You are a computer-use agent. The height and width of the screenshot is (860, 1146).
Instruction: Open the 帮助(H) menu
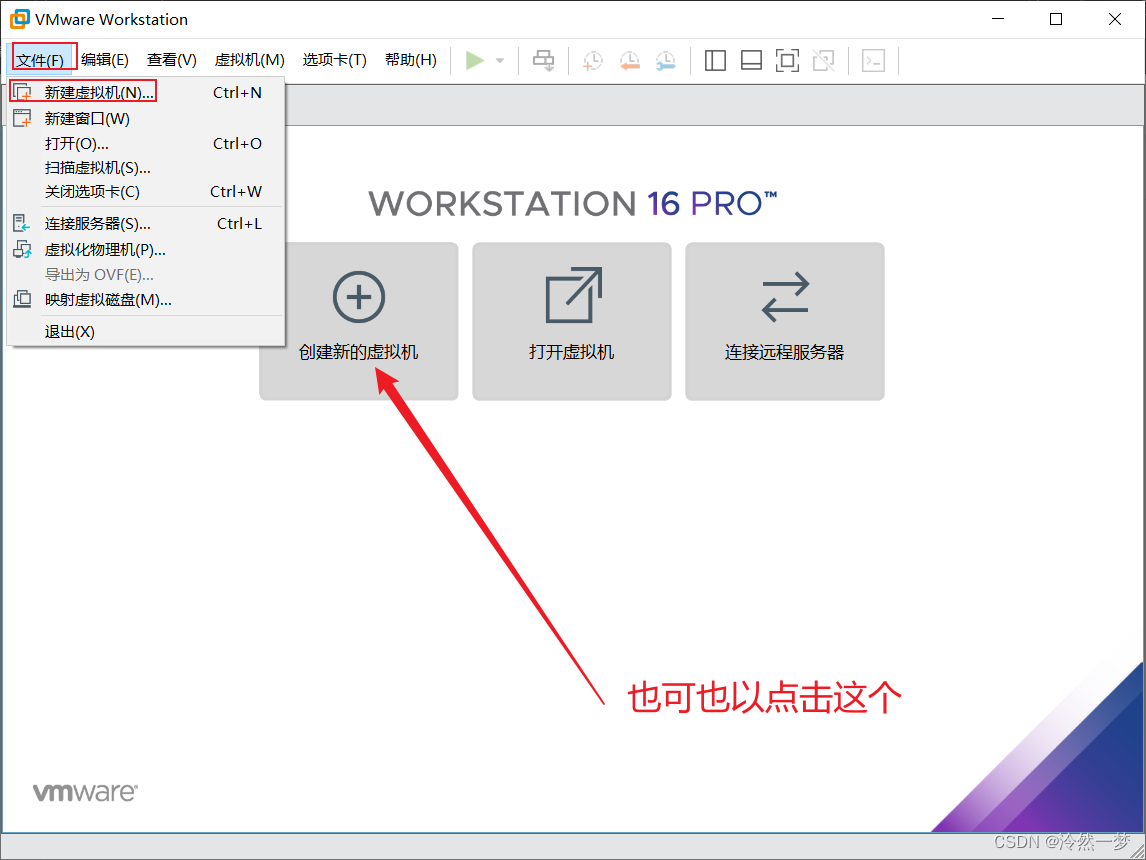411,60
